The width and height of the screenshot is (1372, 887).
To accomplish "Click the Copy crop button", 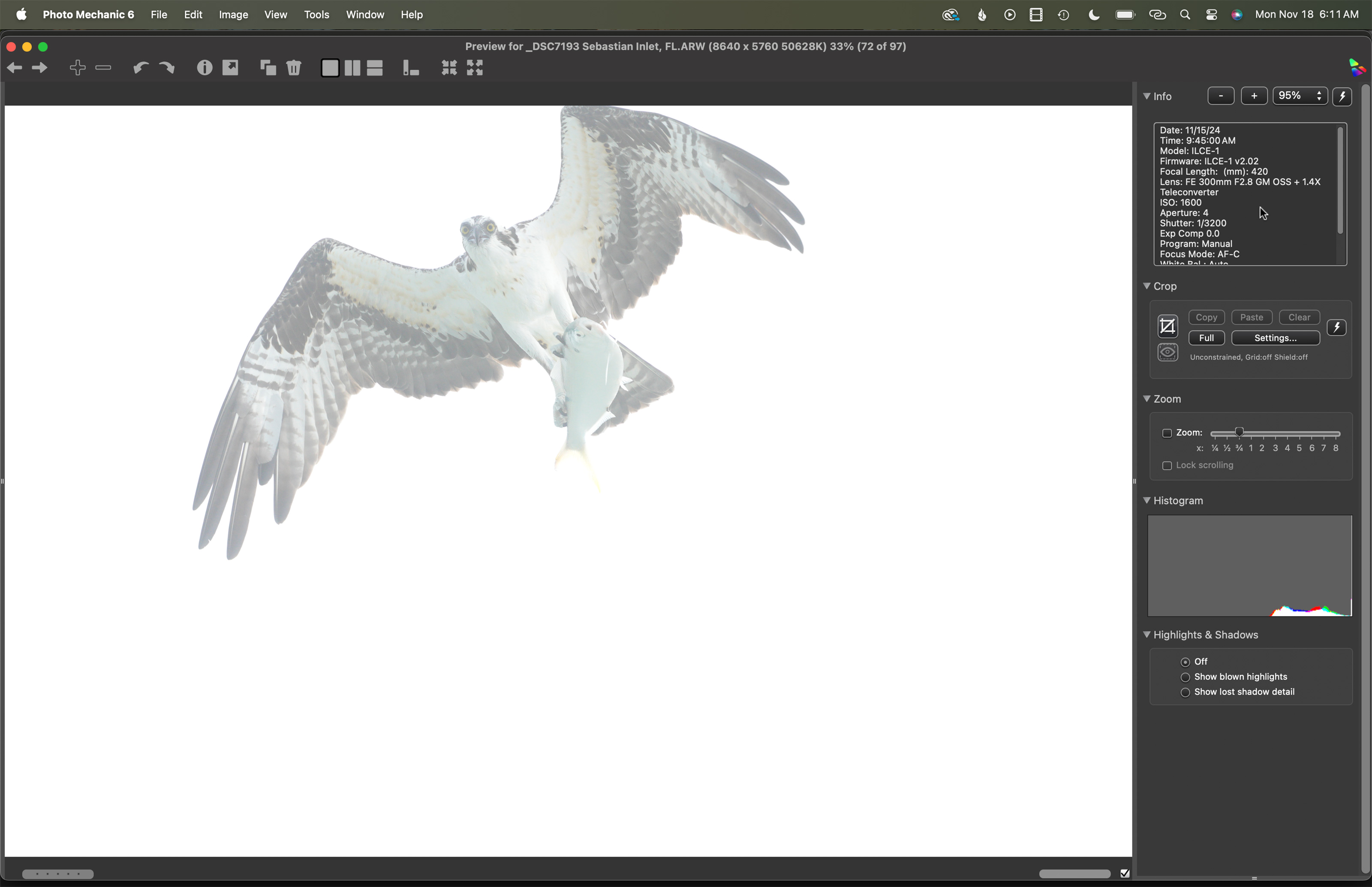I will 1206,317.
